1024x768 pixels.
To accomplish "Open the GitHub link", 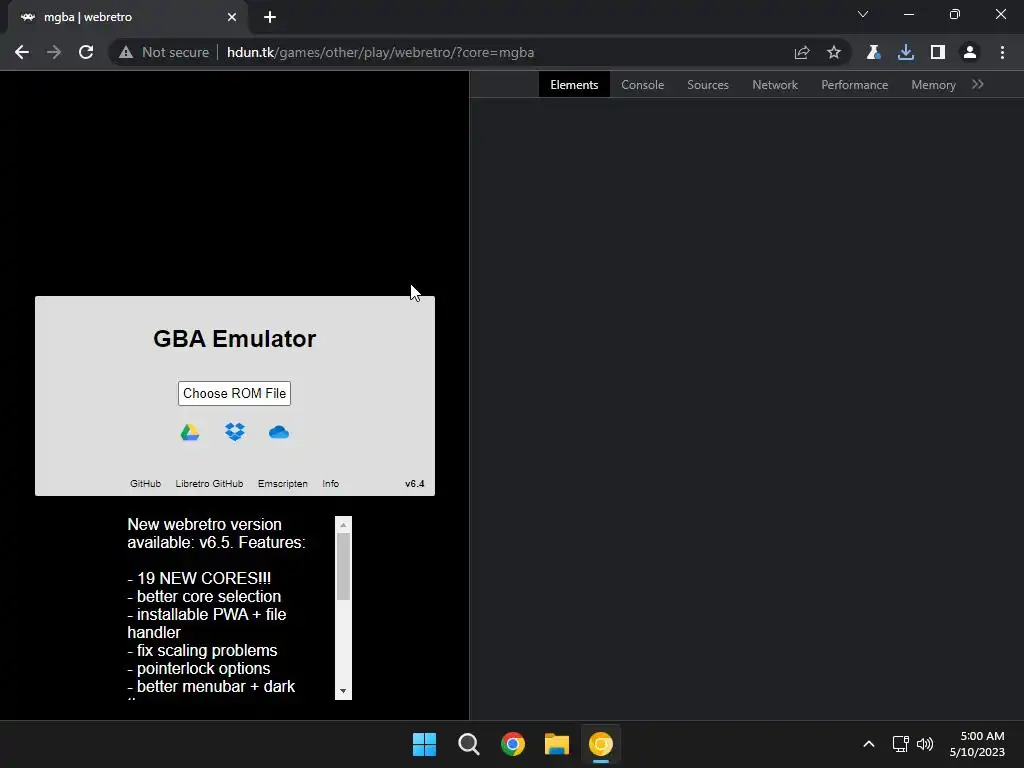I will 145,484.
